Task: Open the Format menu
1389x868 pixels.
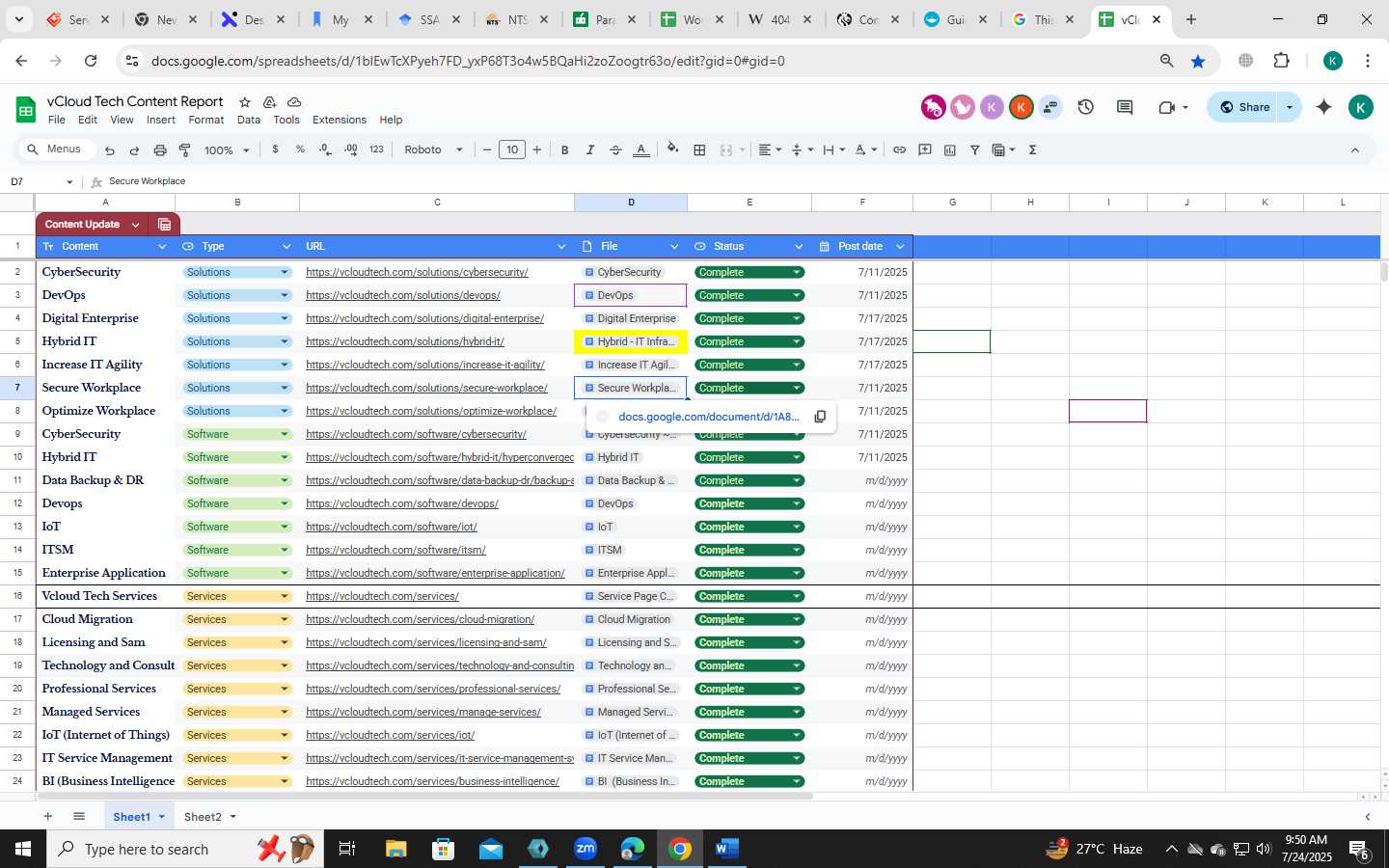Action: [x=206, y=120]
